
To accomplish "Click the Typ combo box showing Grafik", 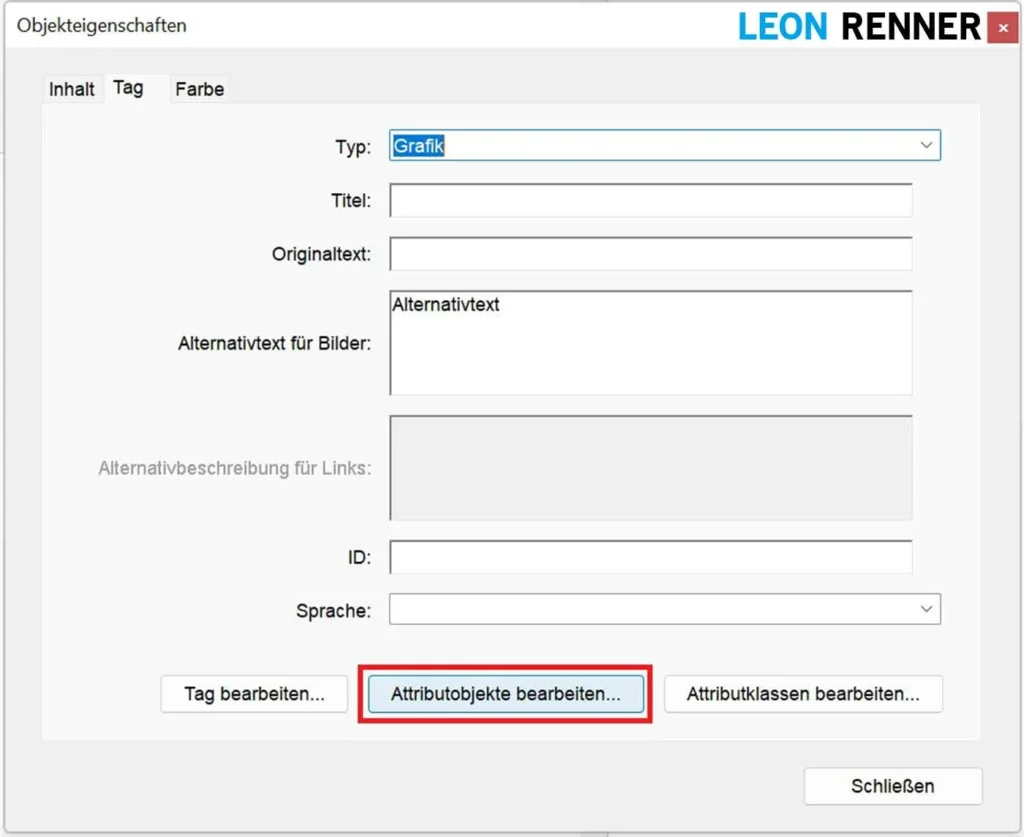I will [650, 146].
